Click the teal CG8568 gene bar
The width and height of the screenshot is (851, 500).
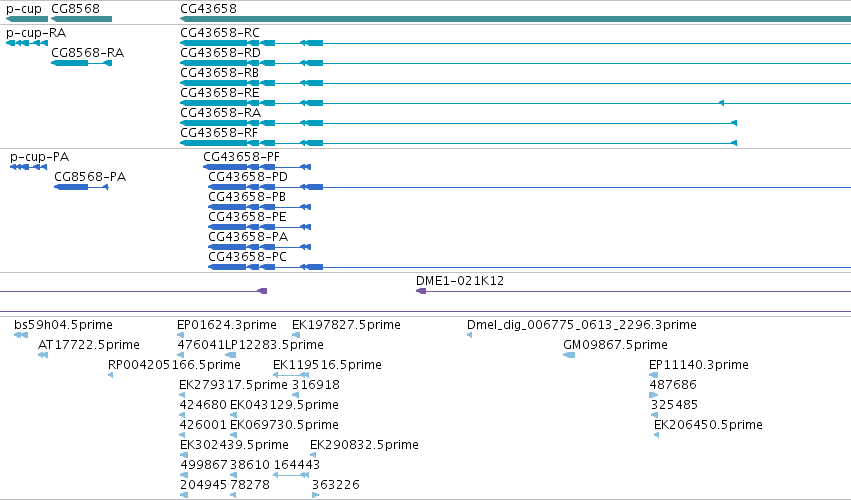click(x=81, y=19)
